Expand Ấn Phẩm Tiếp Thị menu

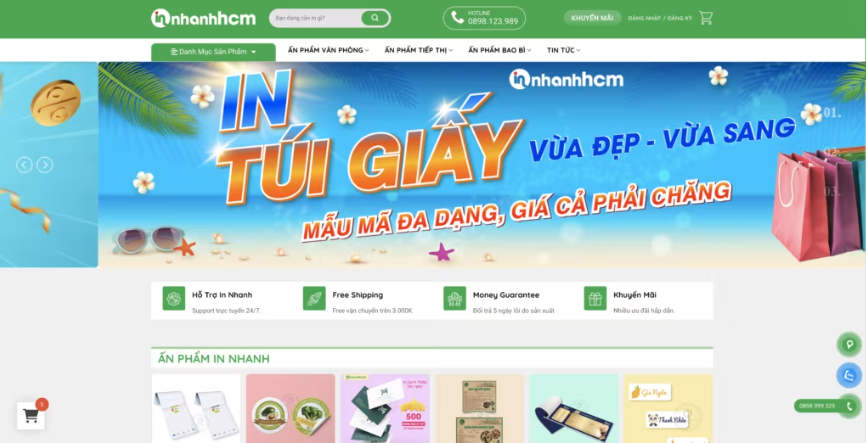pyautogui.click(x=419, y=50)
